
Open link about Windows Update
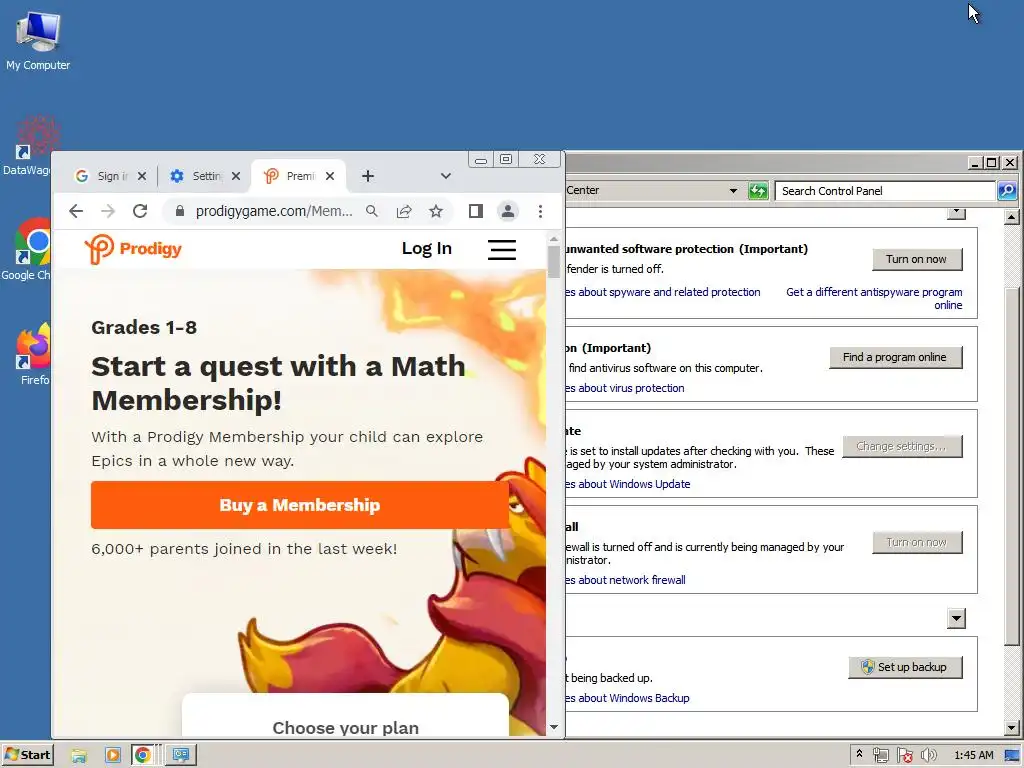pyautogui.click(x=627, y=484)
